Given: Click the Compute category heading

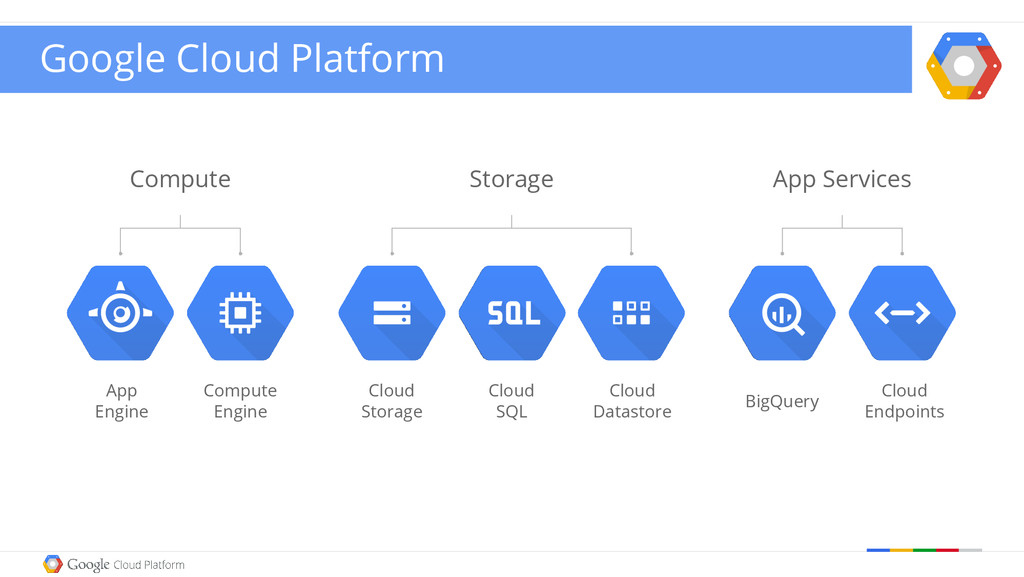Looking at the screenshot, I should tap(180, 179).
